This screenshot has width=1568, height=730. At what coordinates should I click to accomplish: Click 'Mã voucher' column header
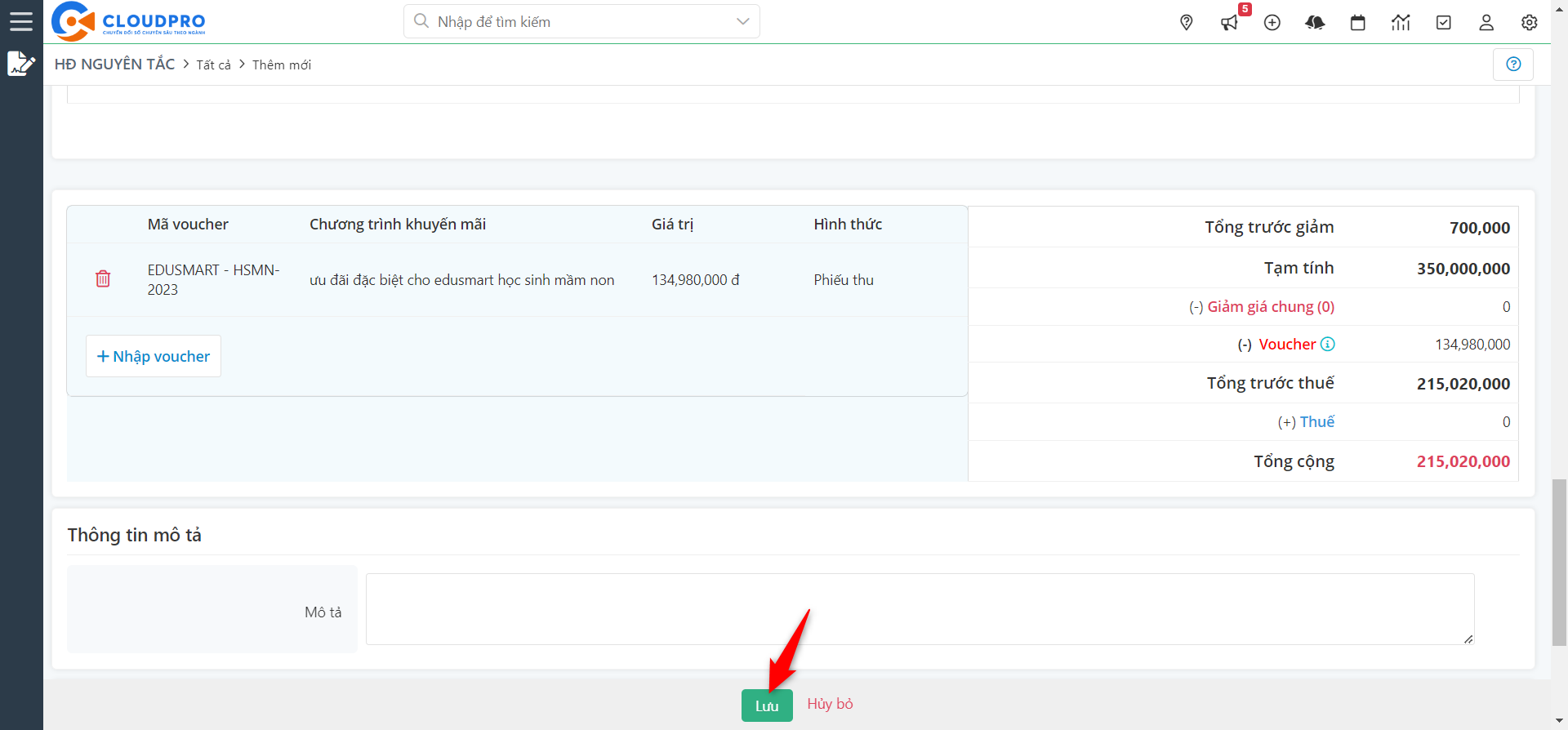coord(188,225)
